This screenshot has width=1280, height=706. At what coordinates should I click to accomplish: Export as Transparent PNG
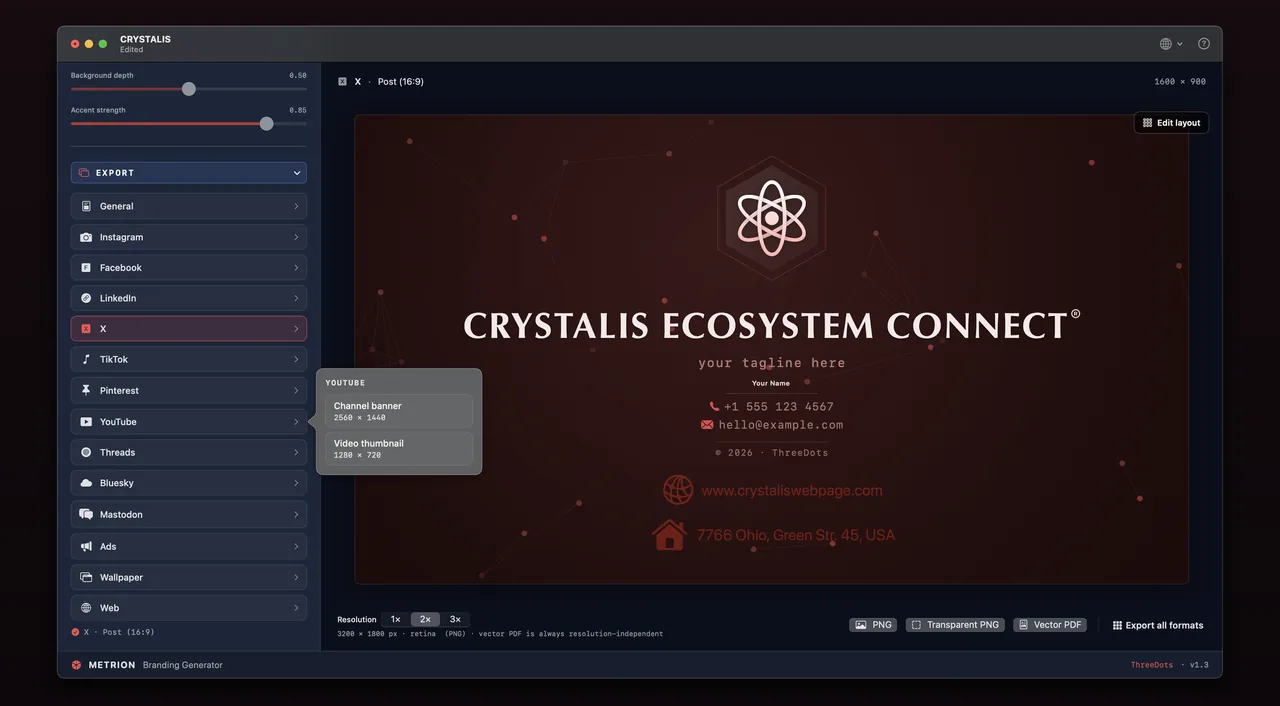tap(954, 625)
